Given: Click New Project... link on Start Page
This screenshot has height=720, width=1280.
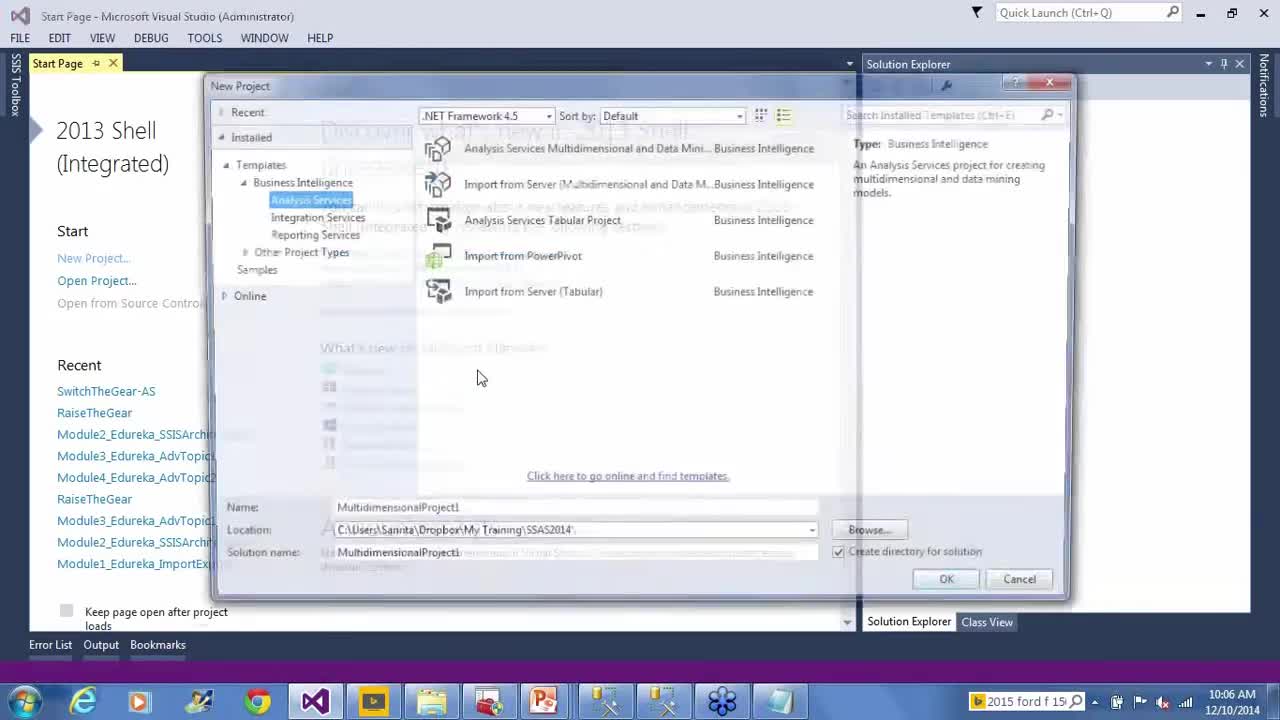Looking at the screenshot, I should (93, 258).
